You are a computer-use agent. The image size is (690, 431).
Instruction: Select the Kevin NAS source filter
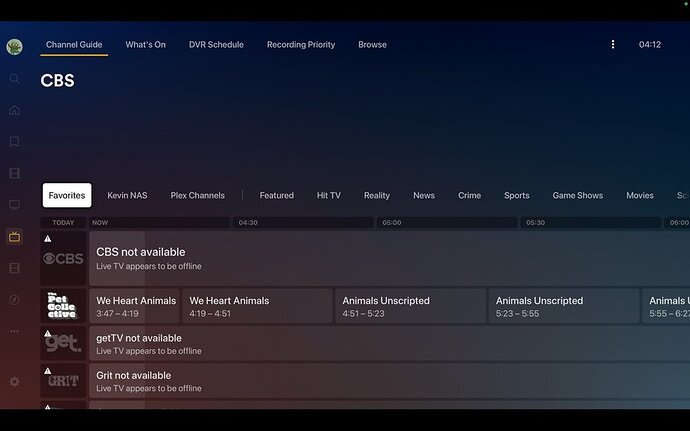point(127,195)
